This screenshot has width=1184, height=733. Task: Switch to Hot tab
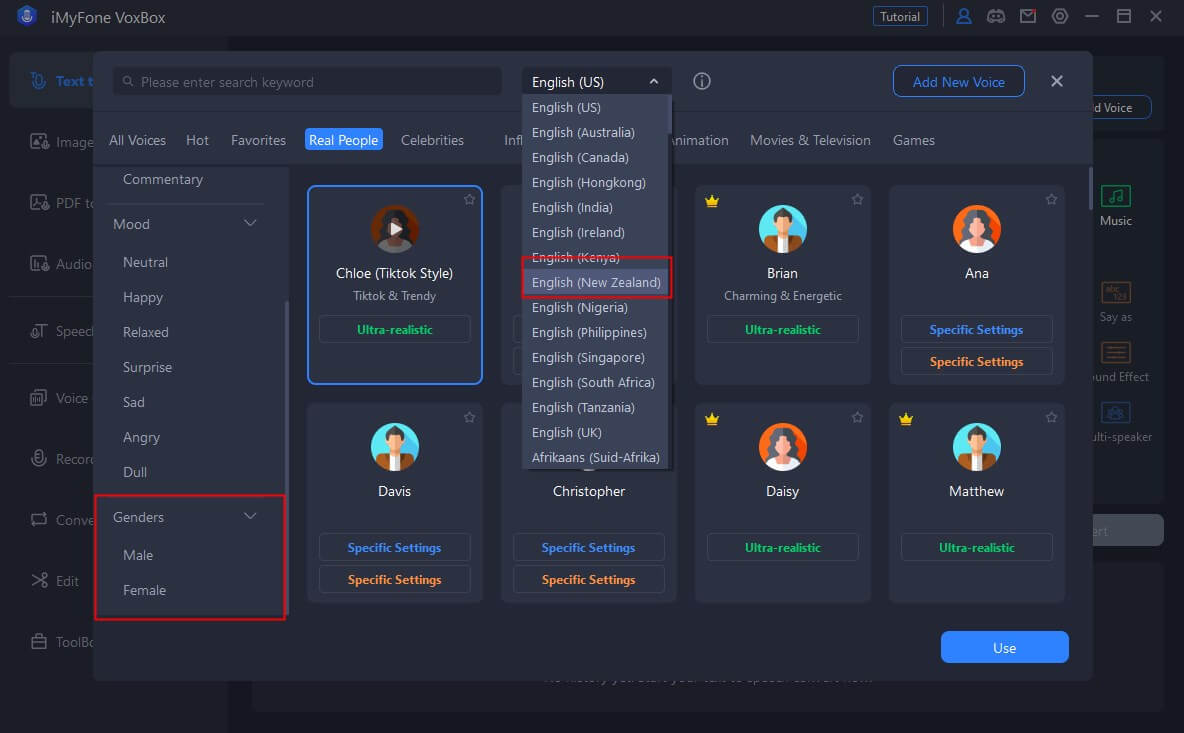(197, 140)
